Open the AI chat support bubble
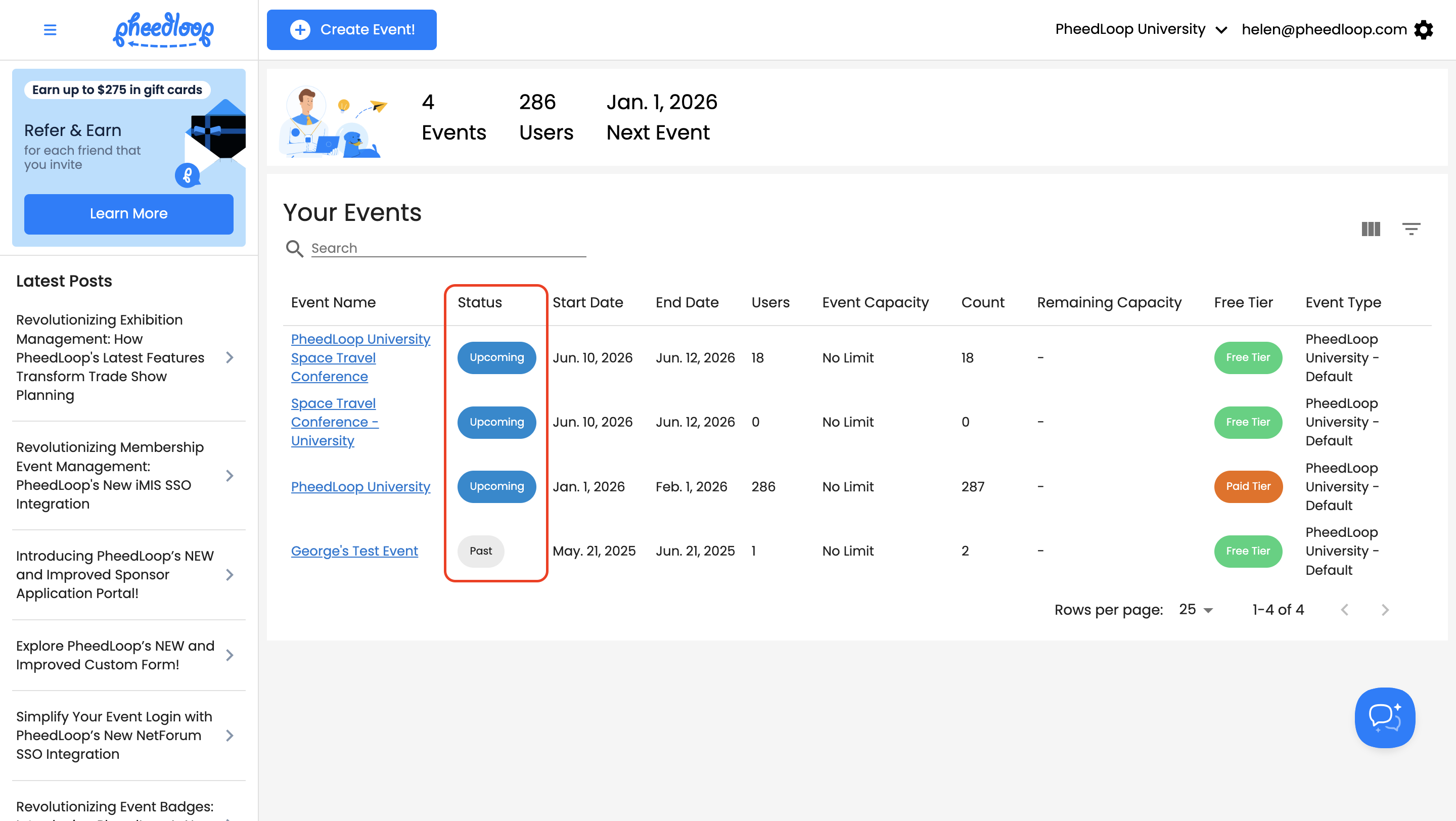The image size is (1456, 821). (1384, 717)
